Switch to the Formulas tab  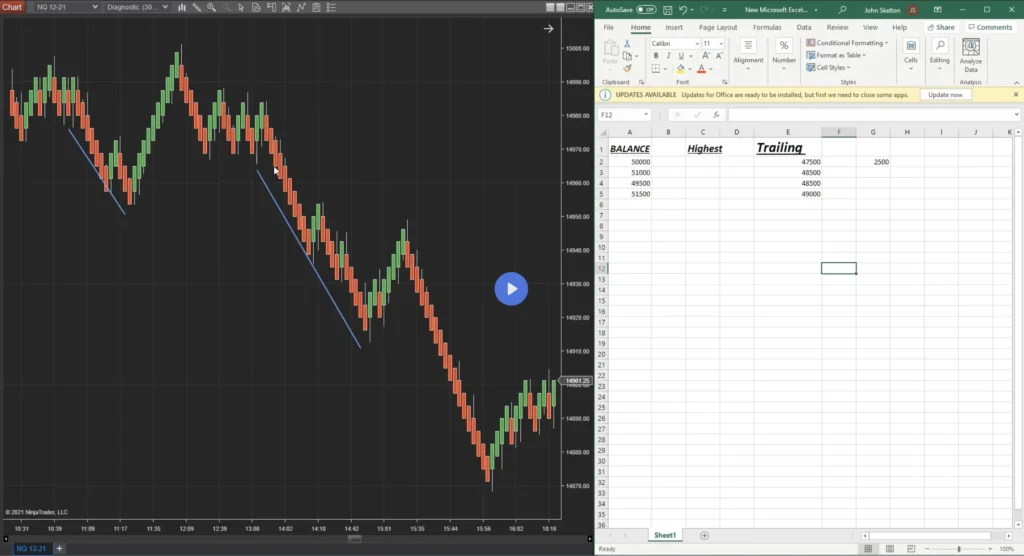click(x=767, y=27)
